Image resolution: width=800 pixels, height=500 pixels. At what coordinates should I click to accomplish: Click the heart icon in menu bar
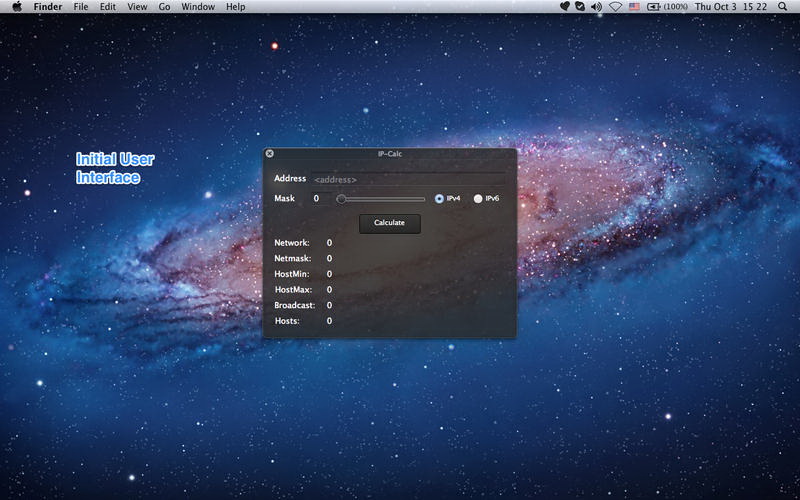click(565, 7)
